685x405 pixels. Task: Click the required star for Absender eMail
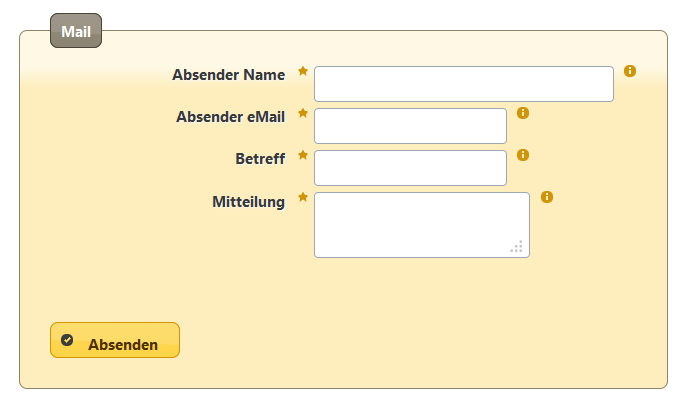point(303,113)
